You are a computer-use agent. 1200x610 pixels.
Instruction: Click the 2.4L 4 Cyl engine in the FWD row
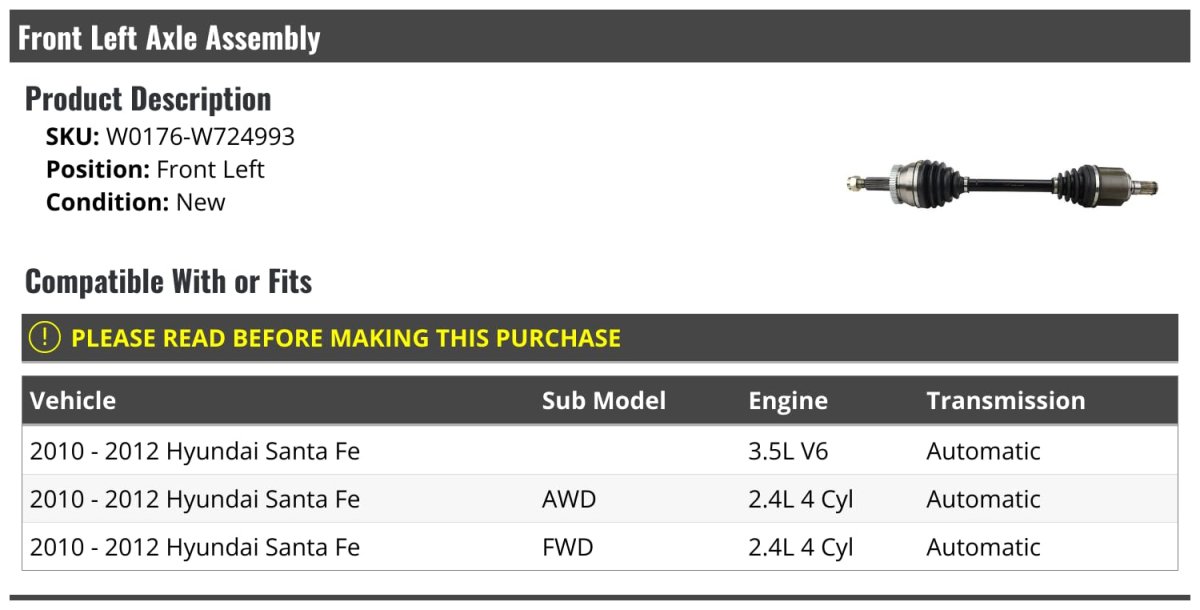pyautogui.click(x=800, y=547)
